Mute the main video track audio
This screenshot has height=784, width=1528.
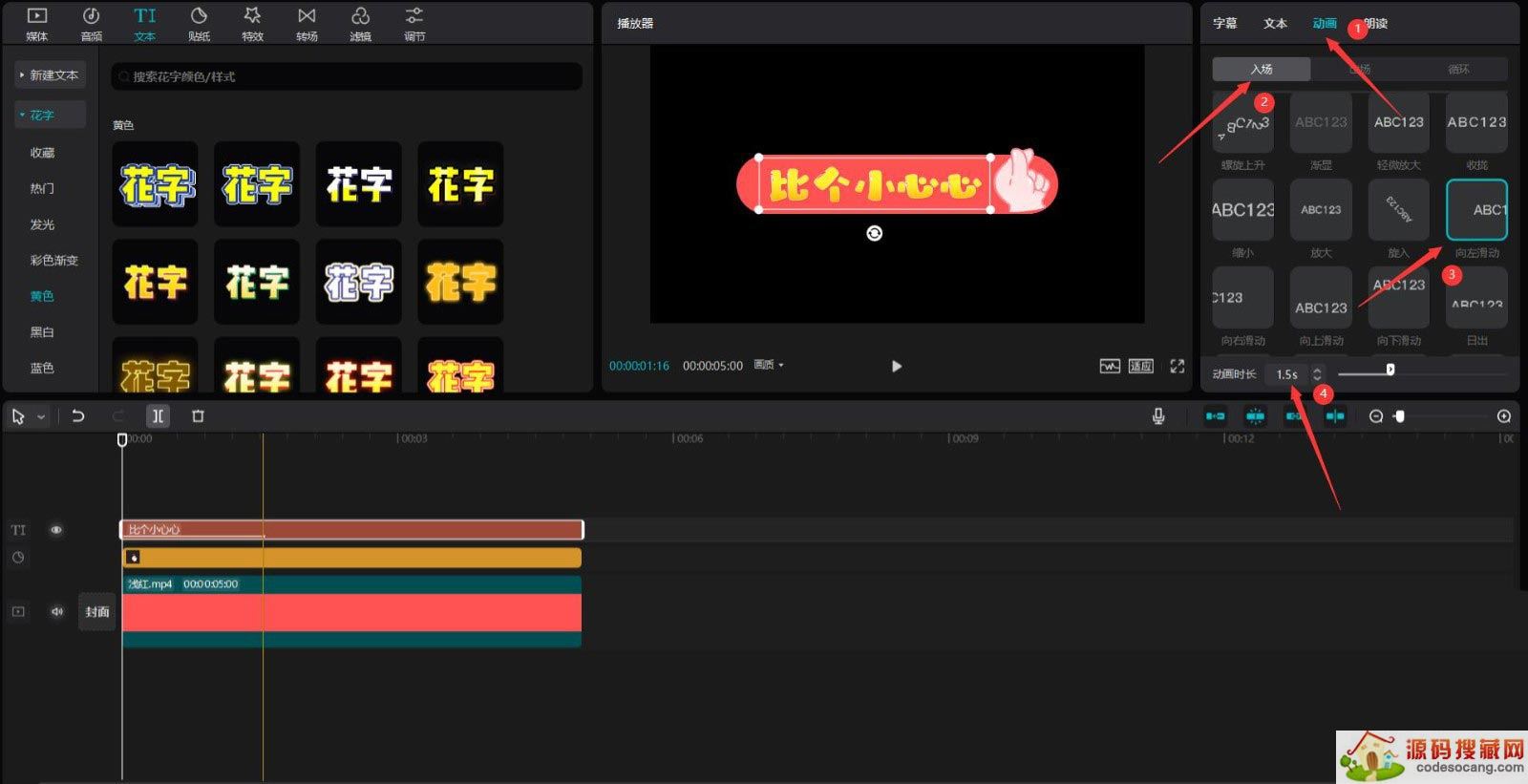(56, 611)
